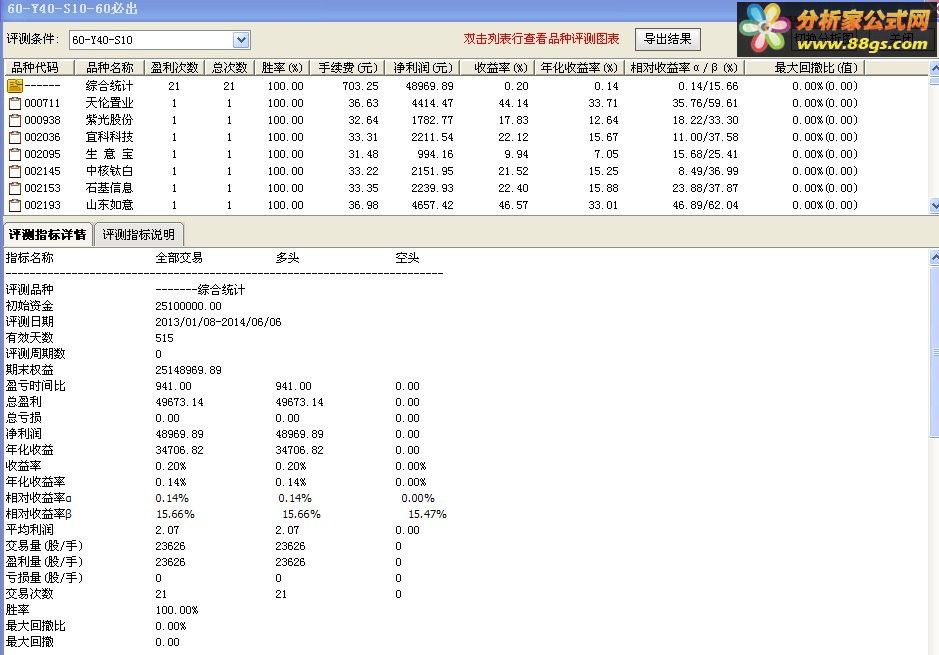Screen dimensions: 939x655
Task: Click the document icon for 002145
Action: pos(15,171)
